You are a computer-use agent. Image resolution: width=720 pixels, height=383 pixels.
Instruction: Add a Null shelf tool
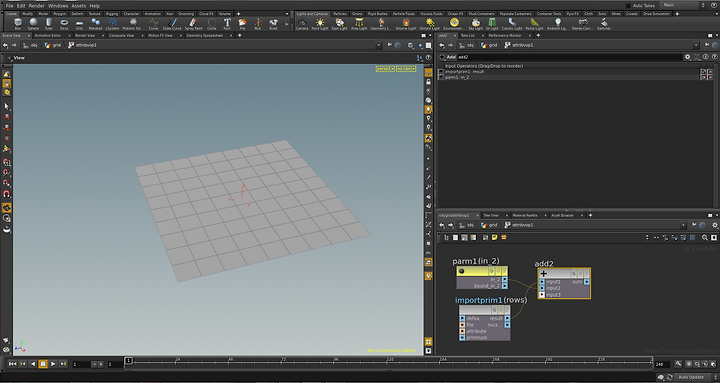(x=258, y=23)
